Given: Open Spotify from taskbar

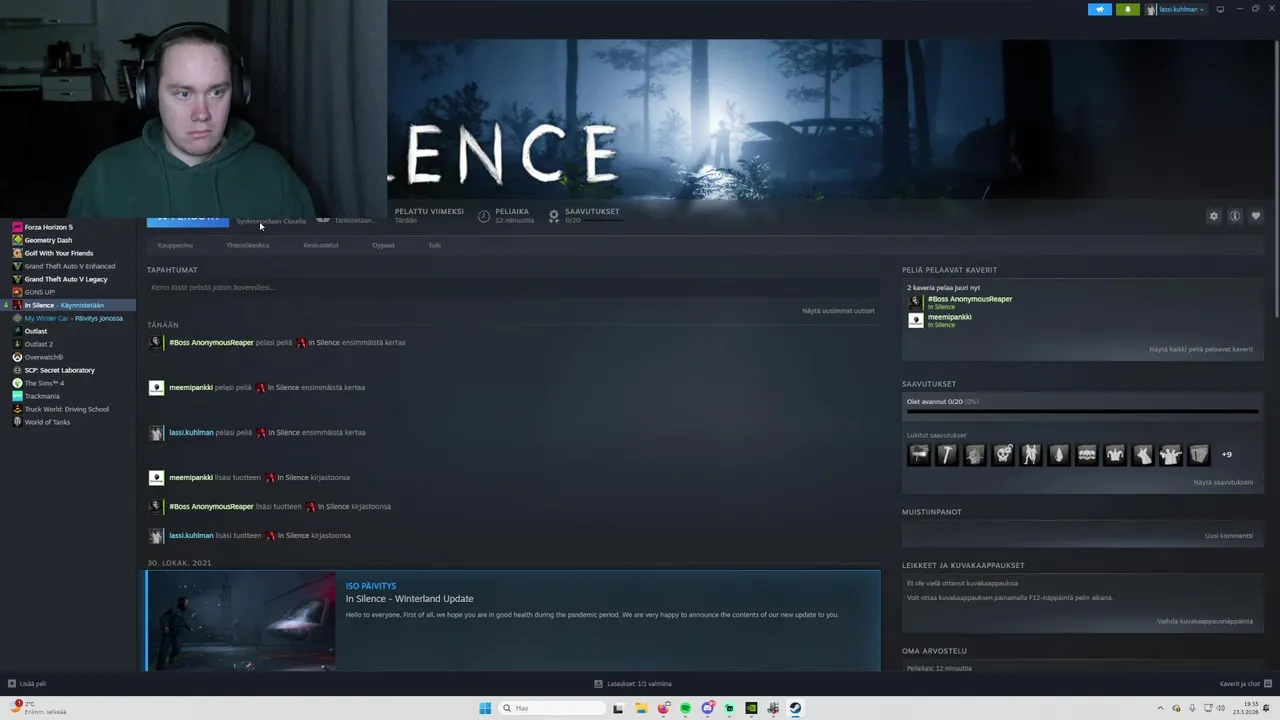Looking at the screenshot, I should click(685, 708).
